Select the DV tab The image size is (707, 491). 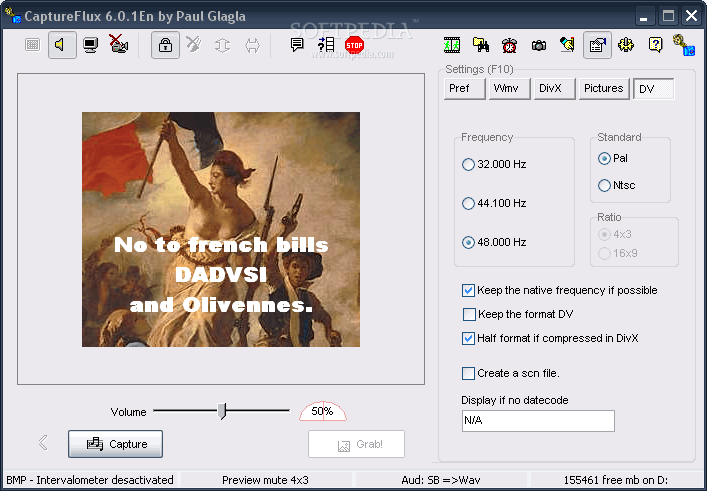(x=654, y=88)
